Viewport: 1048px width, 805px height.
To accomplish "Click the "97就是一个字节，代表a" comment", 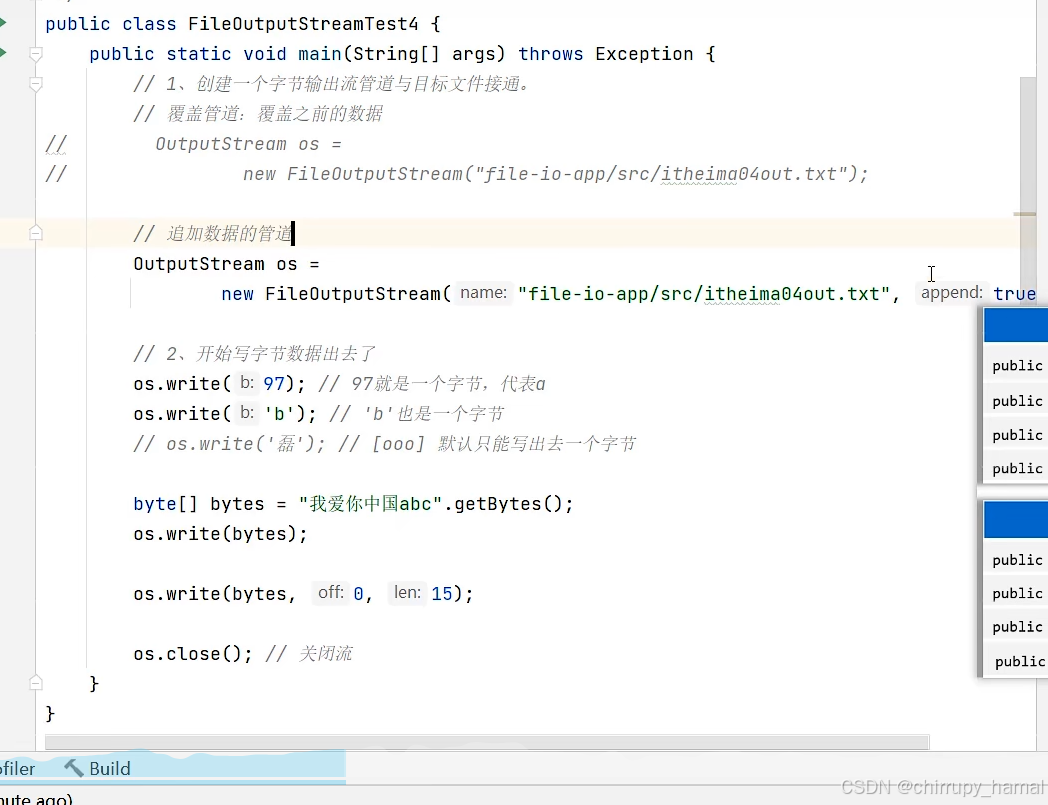I will pyautogui.click(x=432, y=384).
